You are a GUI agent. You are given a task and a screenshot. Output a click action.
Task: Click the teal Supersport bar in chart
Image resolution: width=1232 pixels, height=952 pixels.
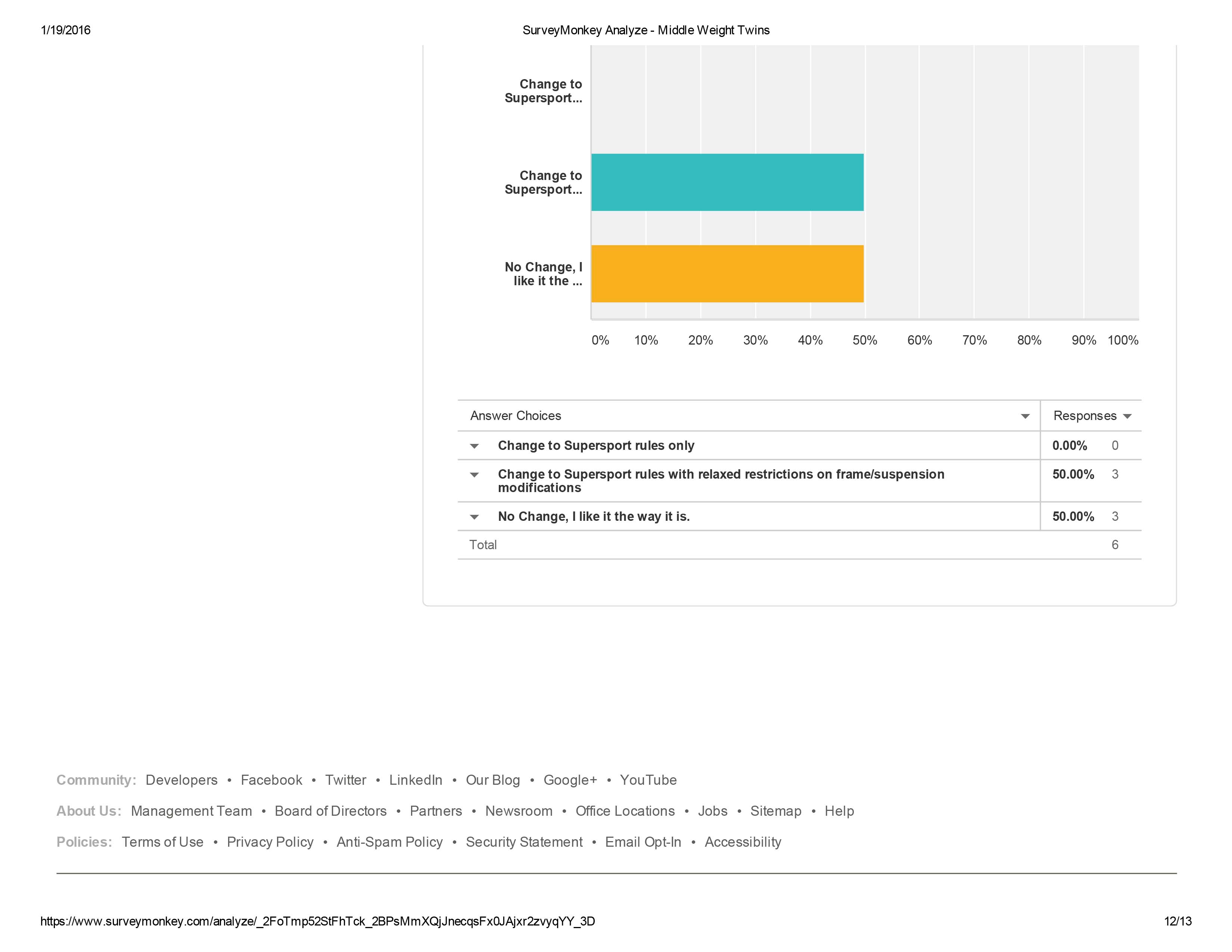click(727, 182)
